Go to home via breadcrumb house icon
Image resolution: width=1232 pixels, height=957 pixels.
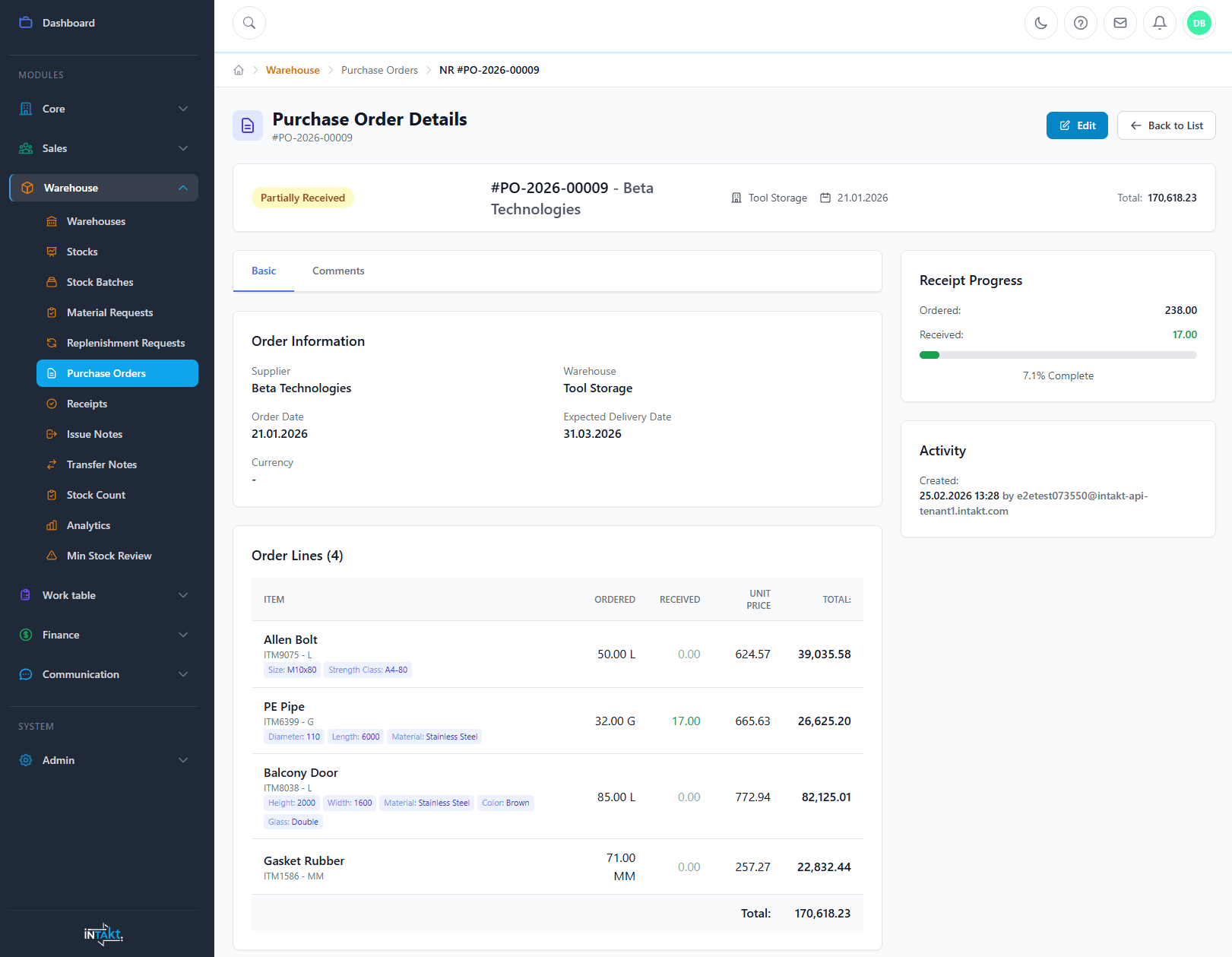coord(239,70)
